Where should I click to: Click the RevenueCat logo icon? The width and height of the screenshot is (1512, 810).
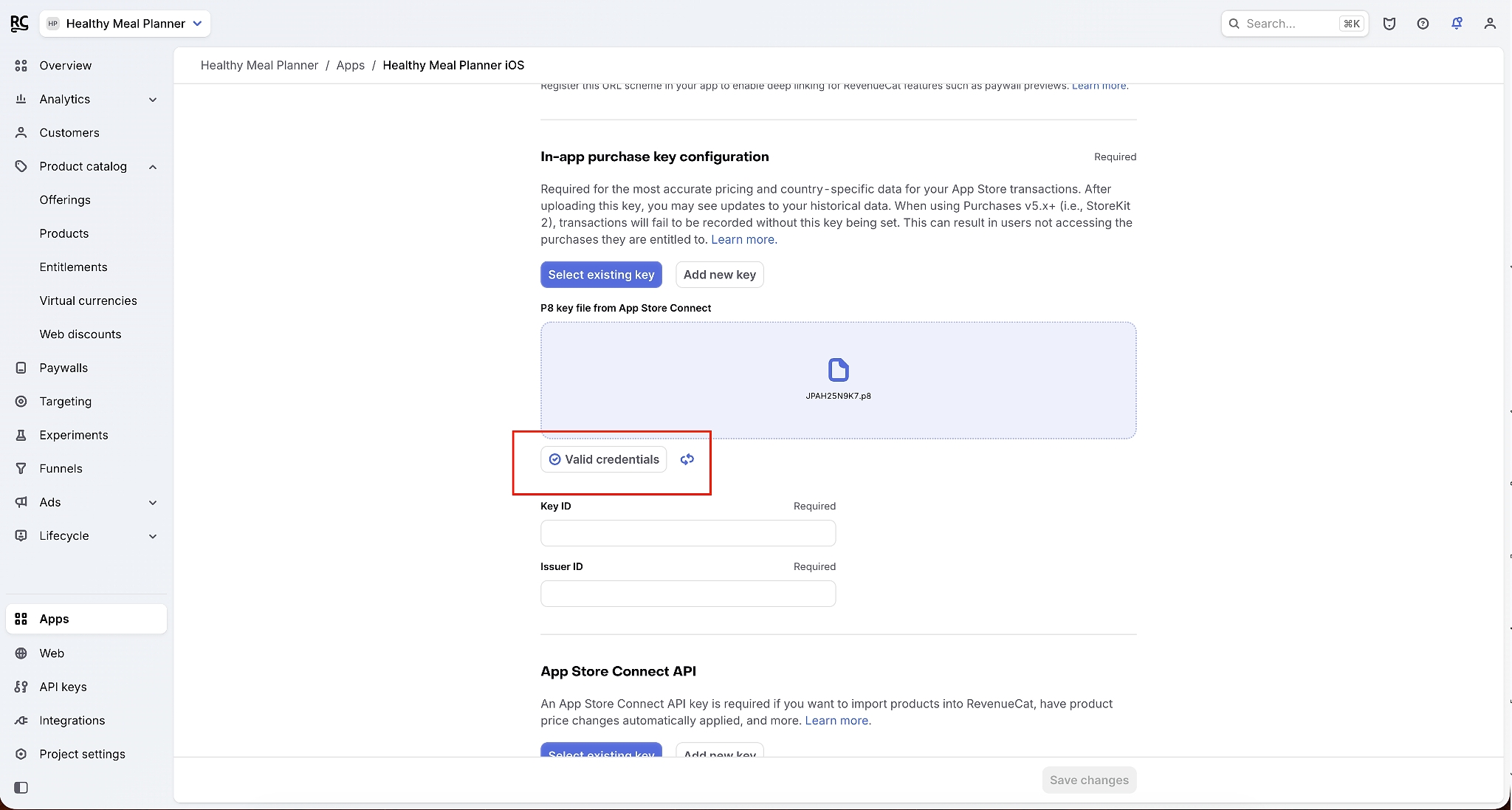point(20,24)
